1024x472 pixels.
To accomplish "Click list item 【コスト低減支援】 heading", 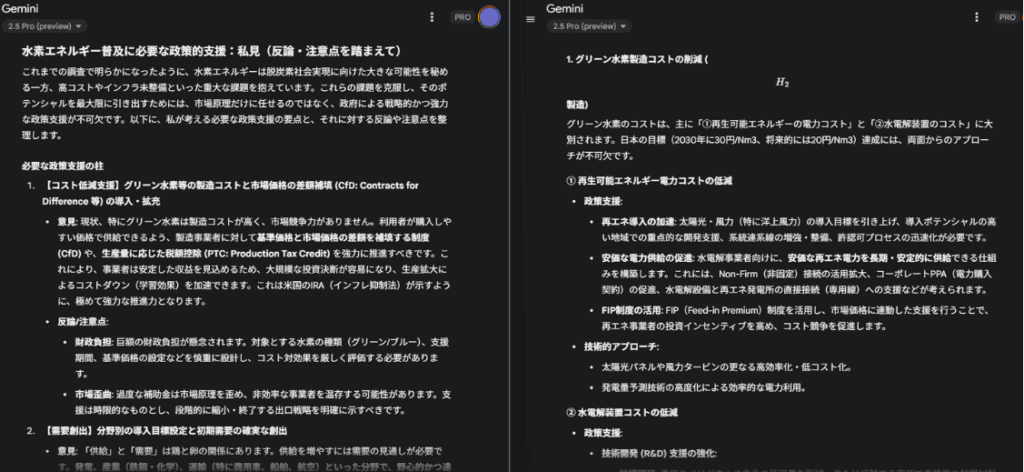I will [x=231, y=193].
